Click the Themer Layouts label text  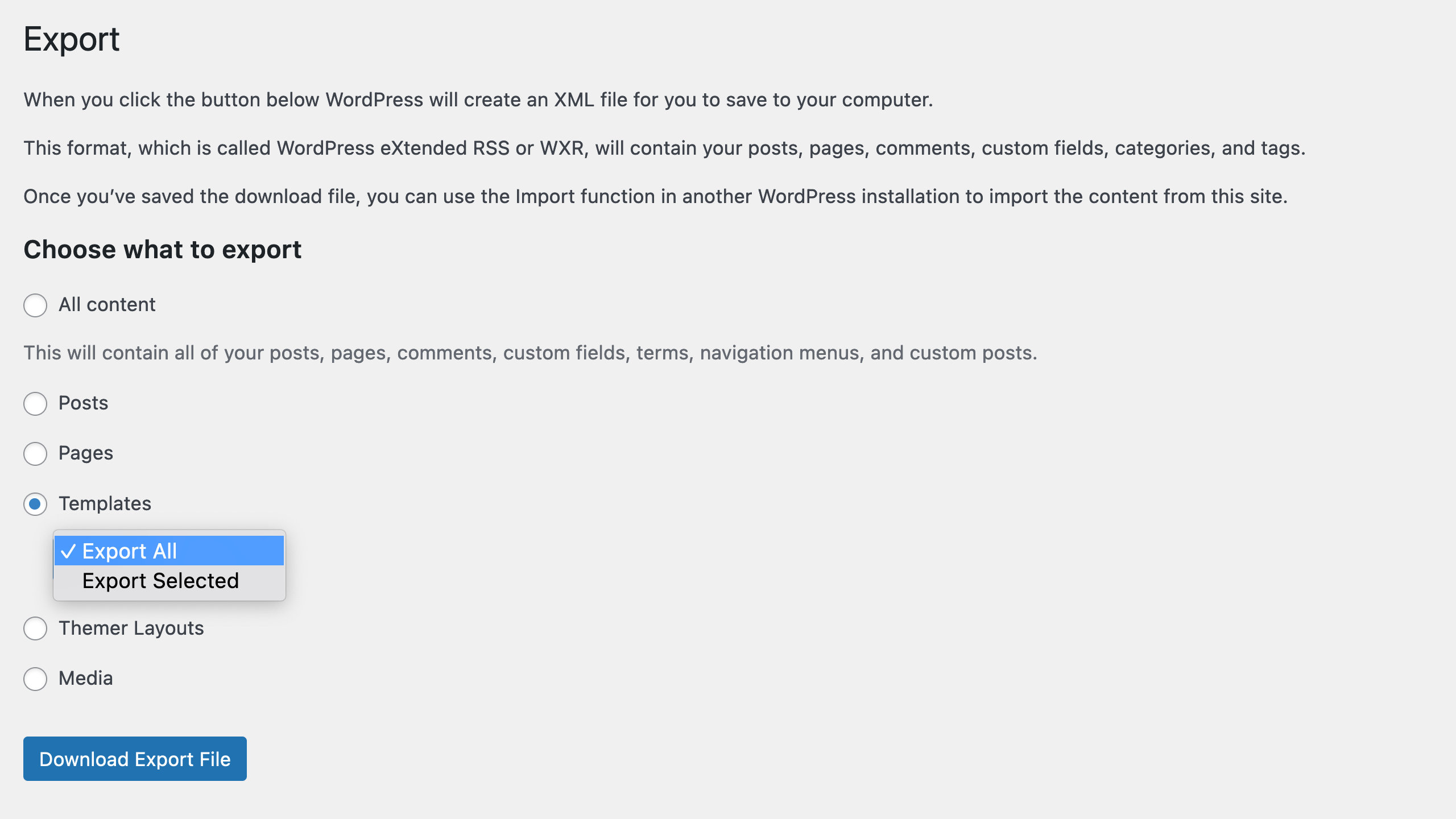[x=130, y=628]
